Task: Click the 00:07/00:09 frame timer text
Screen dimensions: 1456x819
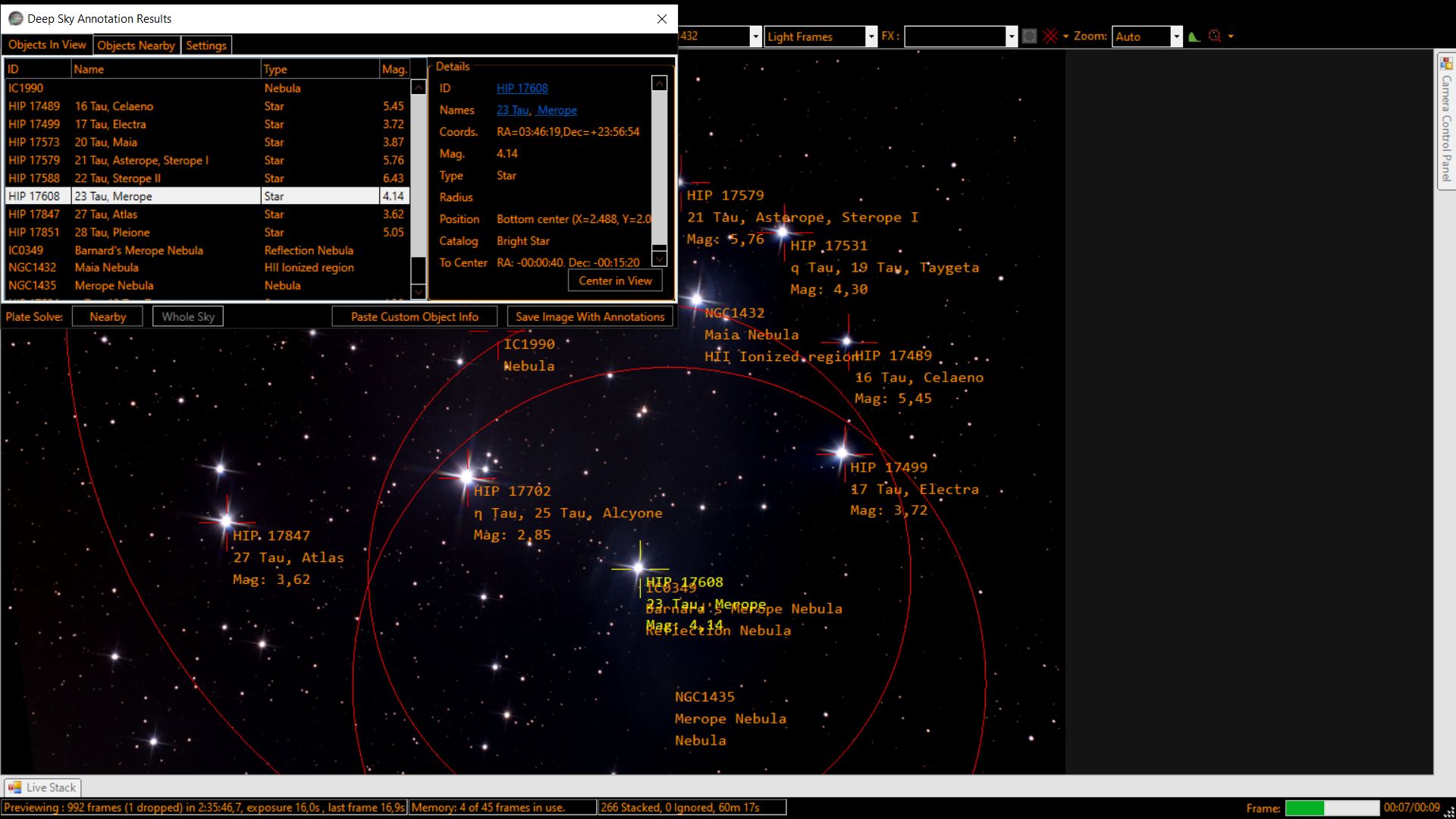Action: pyautogui.click(x=1411, y=808)
